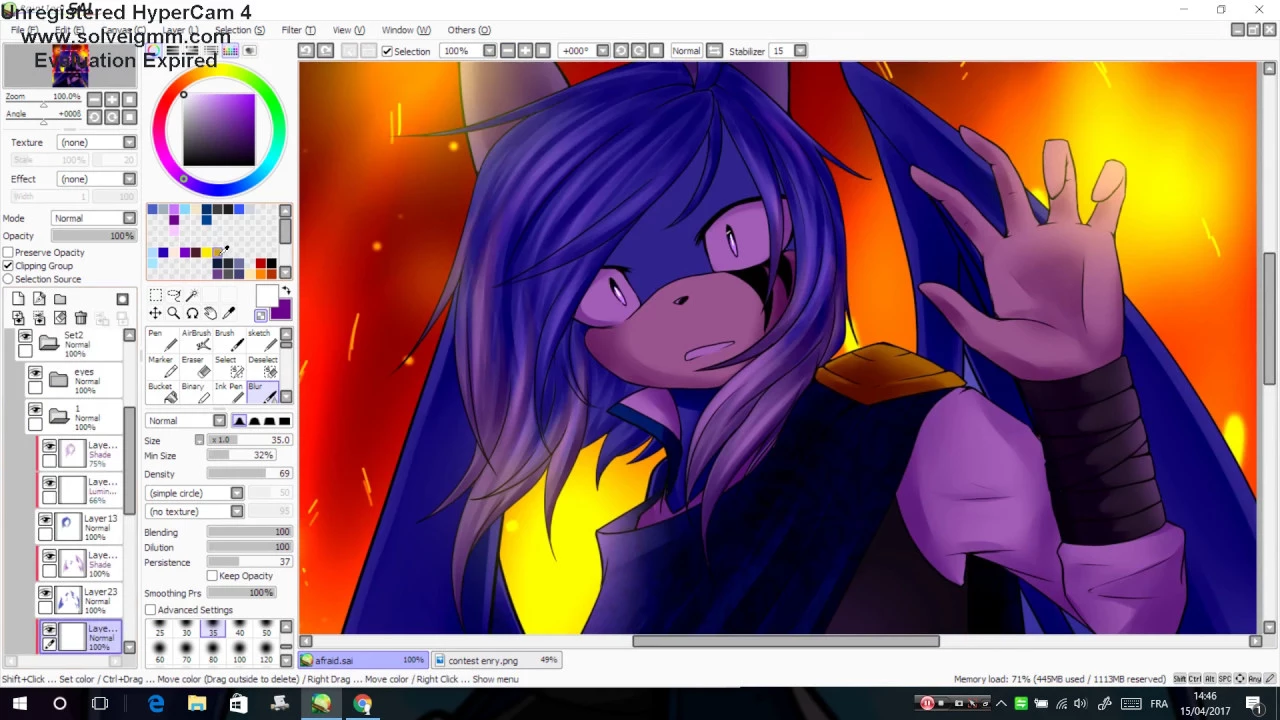The height and width of the screenshot is (720, 1280).
Task: Delete layer with trash icon
Action: (81, 318)
